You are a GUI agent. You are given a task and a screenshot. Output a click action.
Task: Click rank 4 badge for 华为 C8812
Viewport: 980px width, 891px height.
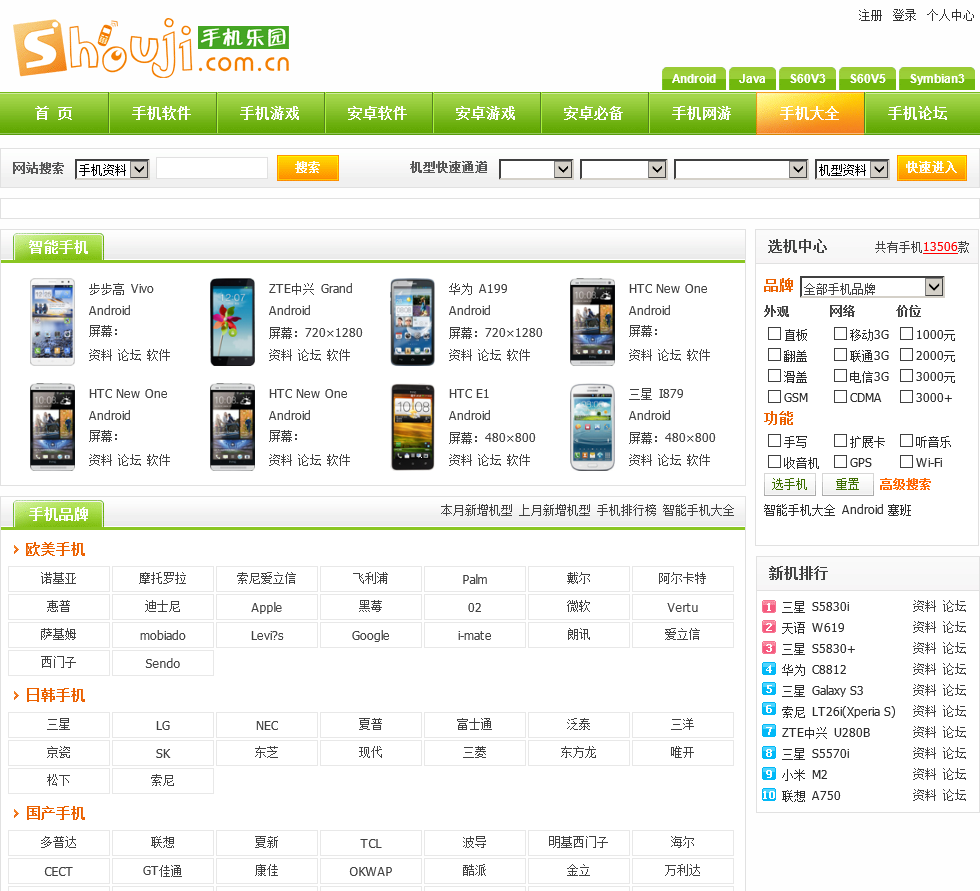pyautogui.click(x=769, y=669)
